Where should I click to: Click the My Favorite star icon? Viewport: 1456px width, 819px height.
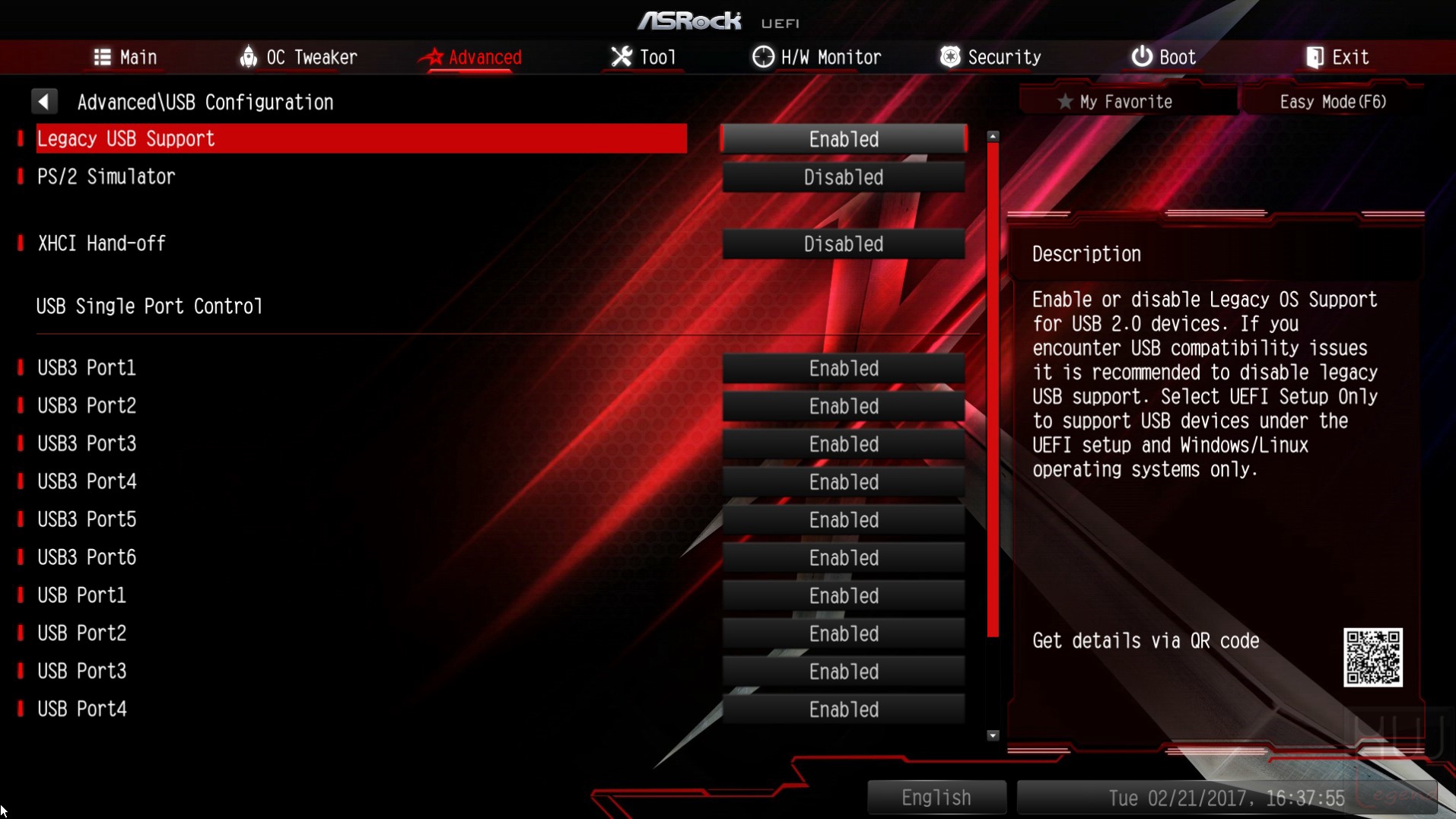coord(1065,101)
